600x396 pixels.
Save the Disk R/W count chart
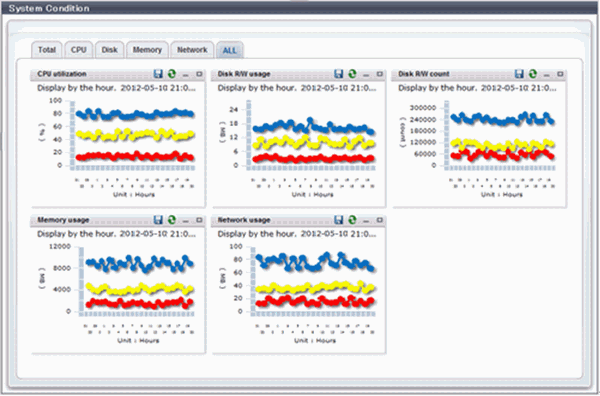pos(519,73)
